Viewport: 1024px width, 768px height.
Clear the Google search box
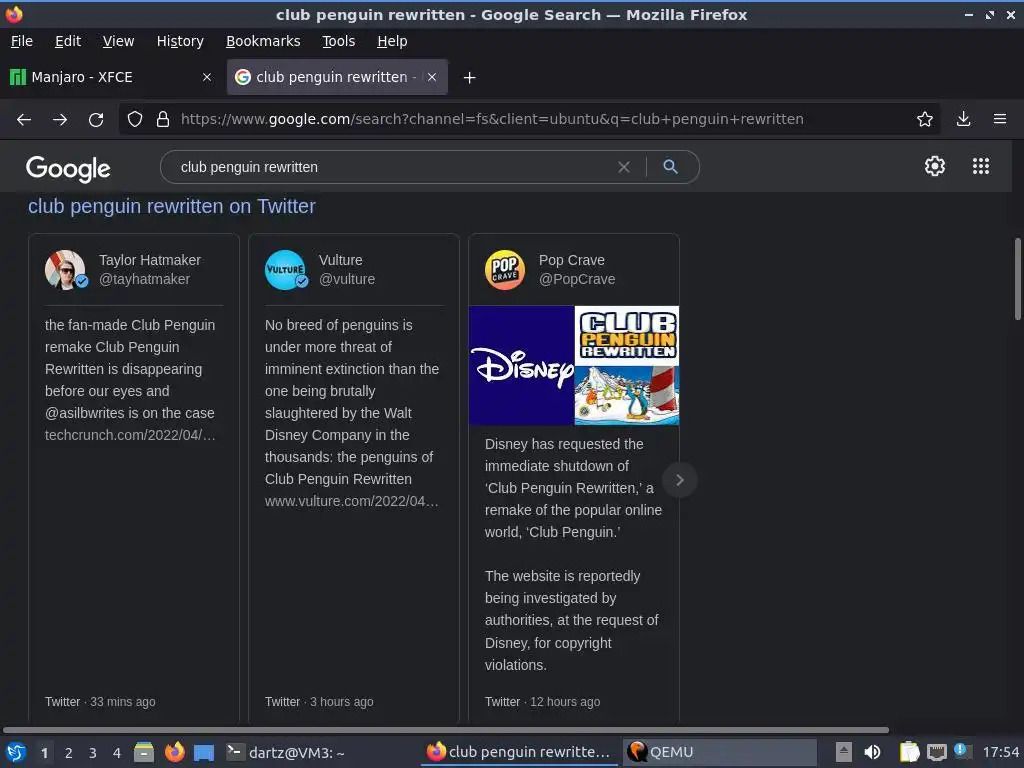(624, 167)
